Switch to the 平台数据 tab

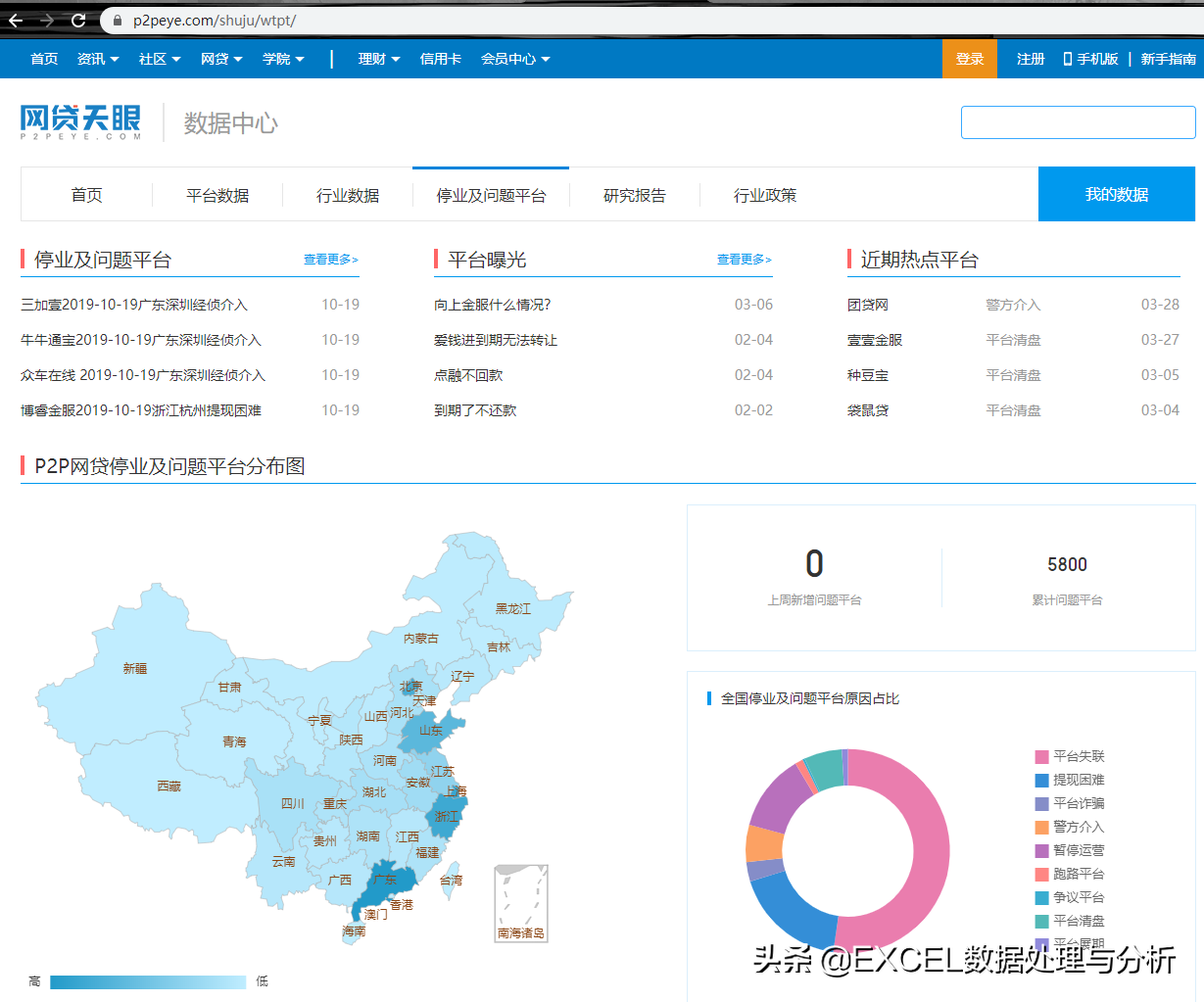tap(217, 195)
